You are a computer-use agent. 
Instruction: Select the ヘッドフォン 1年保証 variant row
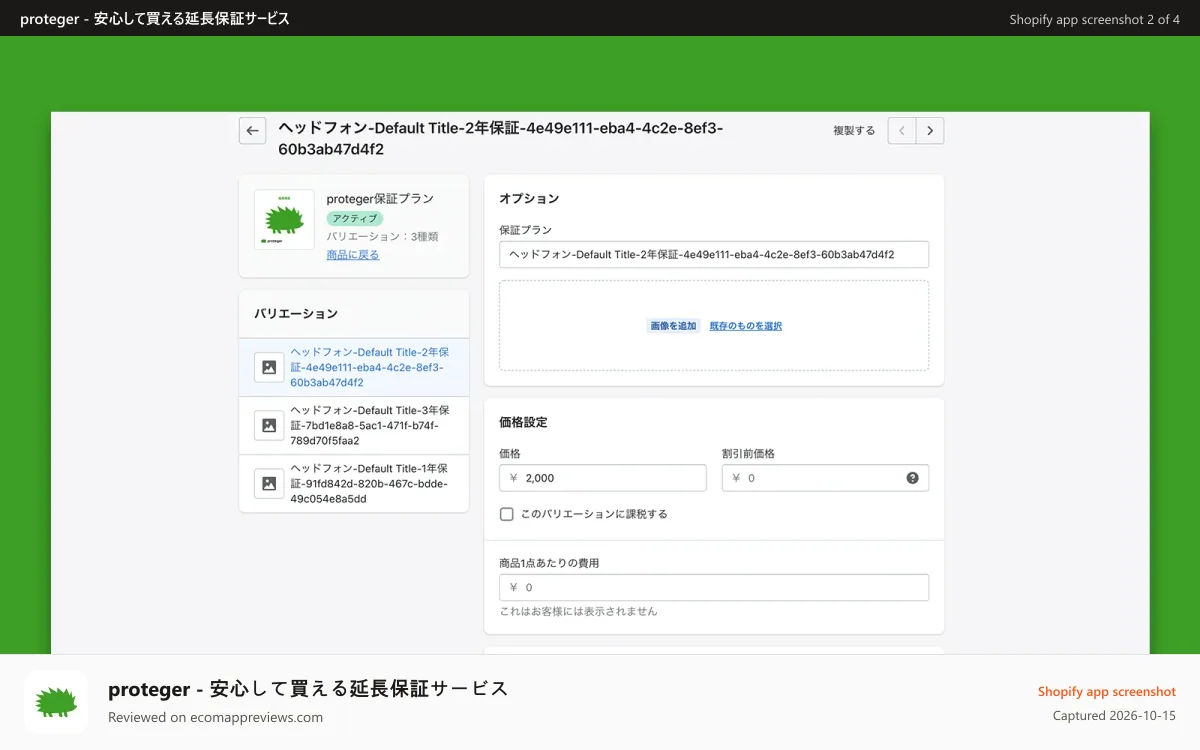[354, 483]
